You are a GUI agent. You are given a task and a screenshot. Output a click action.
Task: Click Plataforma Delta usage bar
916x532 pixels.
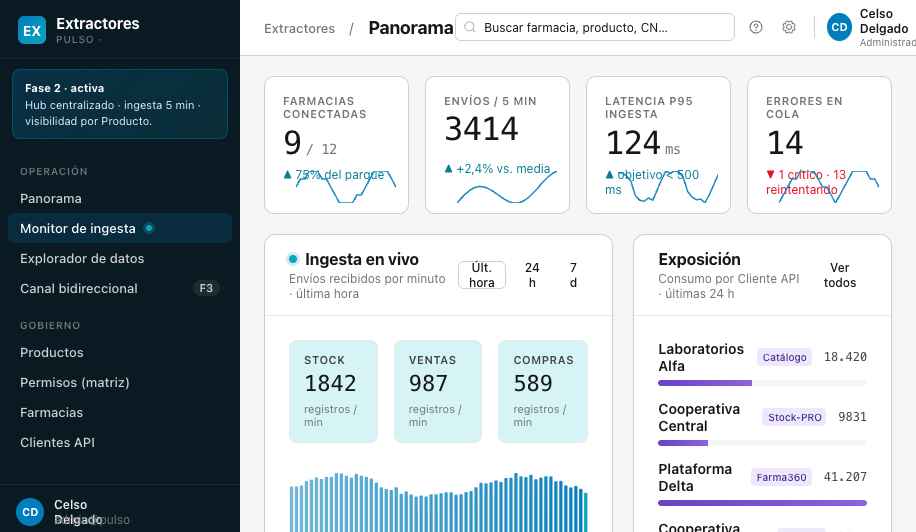(x=762, y=503)
